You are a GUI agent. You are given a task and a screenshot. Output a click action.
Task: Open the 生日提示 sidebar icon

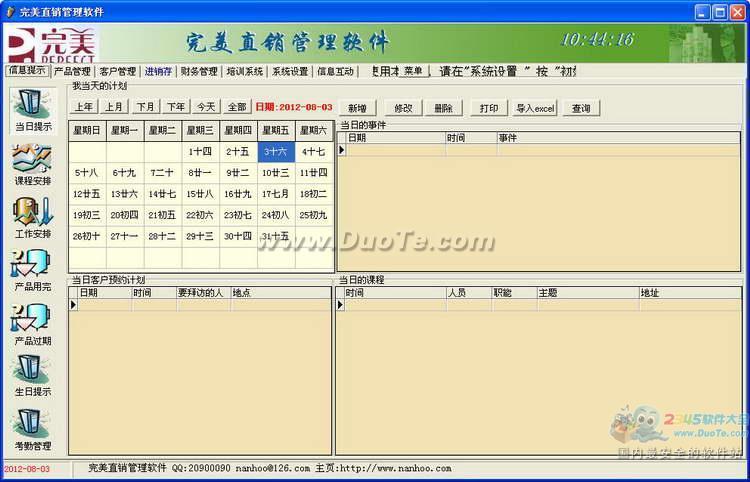point(33,376)
